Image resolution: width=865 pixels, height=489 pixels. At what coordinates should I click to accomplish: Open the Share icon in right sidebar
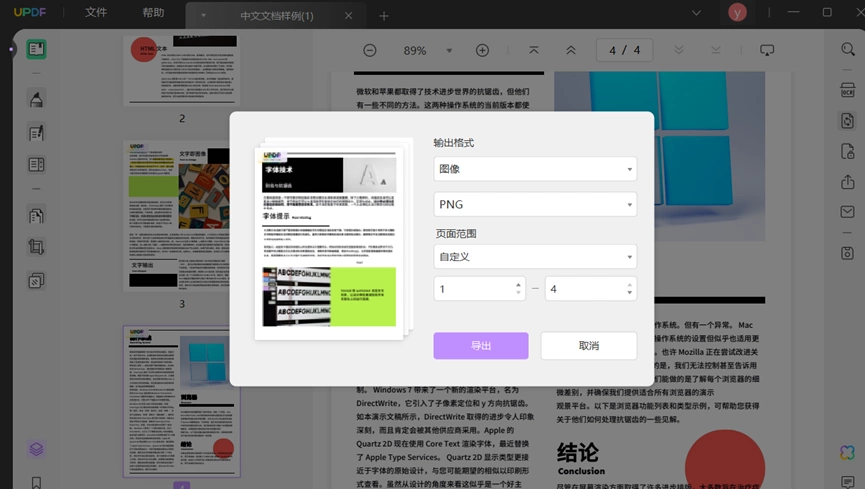pos(847,182)
